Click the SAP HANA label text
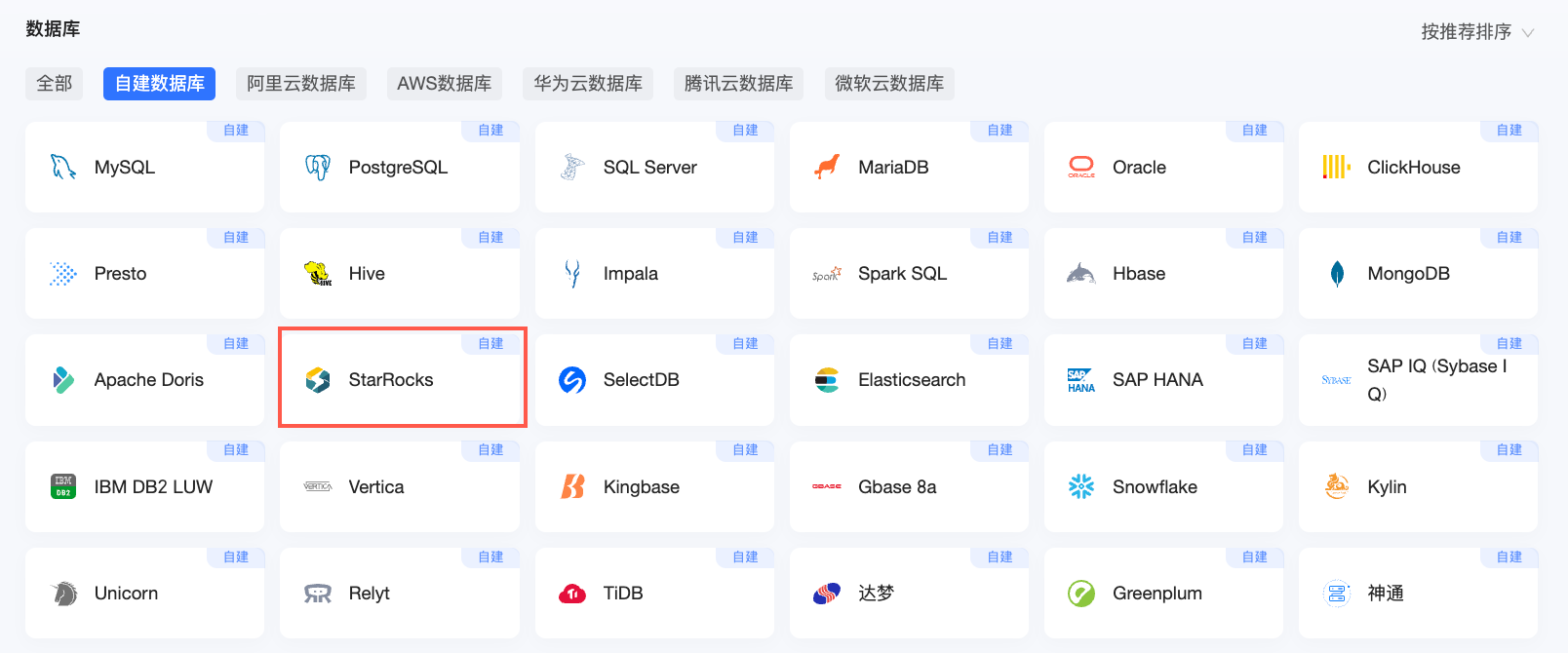This screenshot has height=653, width=1568. tap(1157, 380)
